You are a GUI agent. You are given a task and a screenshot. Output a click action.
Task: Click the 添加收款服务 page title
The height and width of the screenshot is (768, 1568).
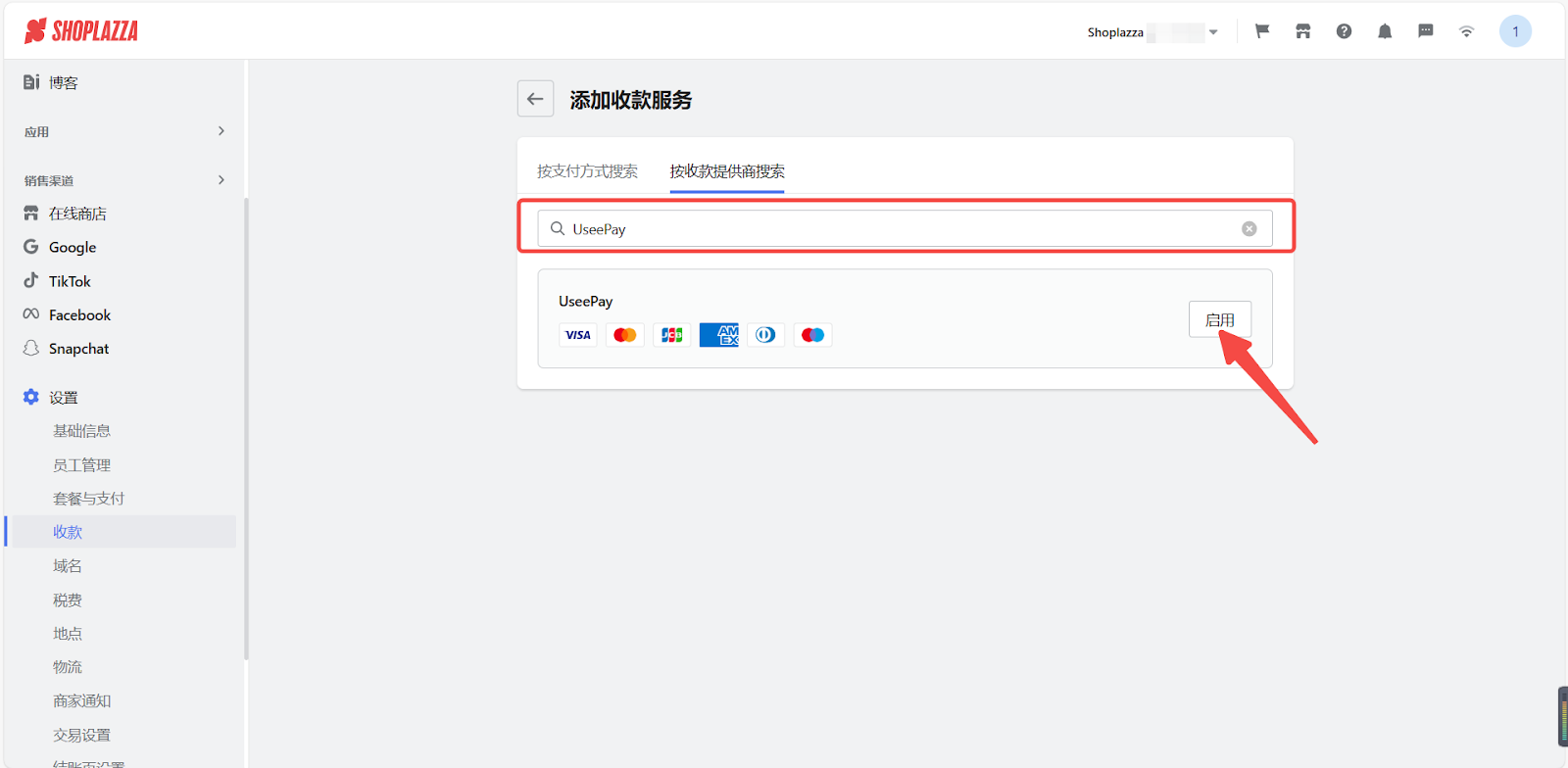(x=631, y=100)
